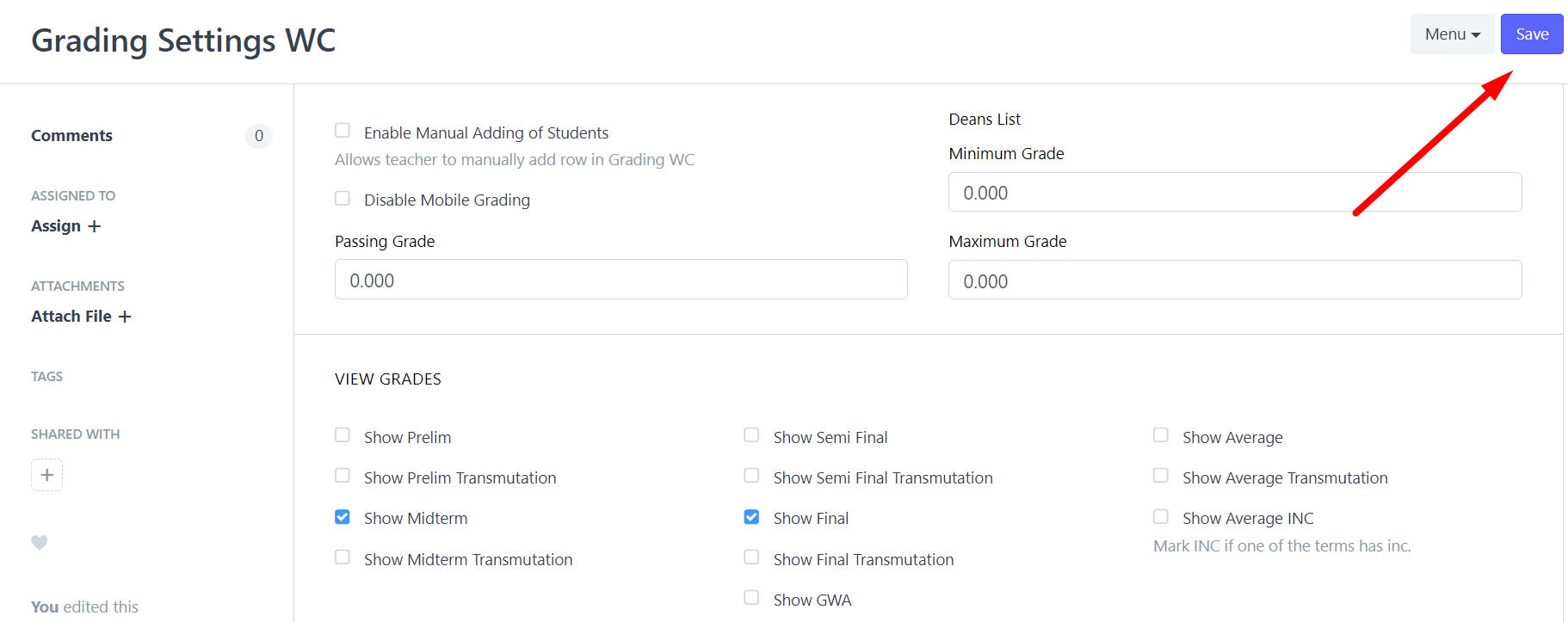1568x622 pixels.
Task: Click the plus icon beside Attach File
Action: [125, 317]
